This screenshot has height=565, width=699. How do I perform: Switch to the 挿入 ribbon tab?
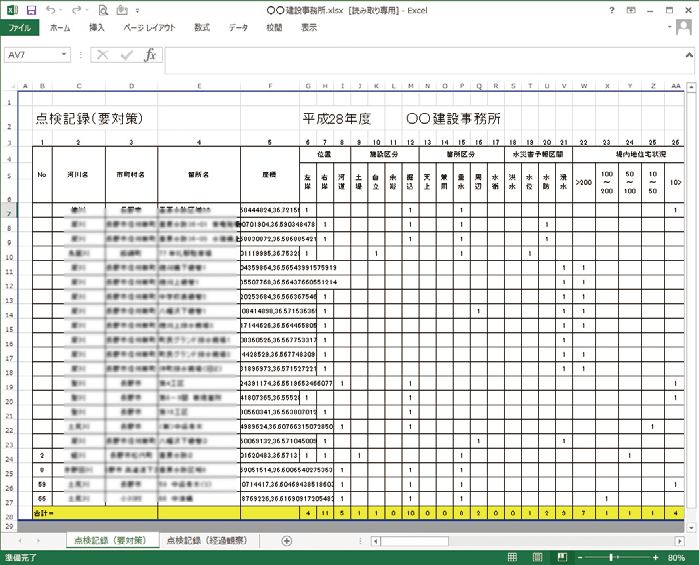97,28
